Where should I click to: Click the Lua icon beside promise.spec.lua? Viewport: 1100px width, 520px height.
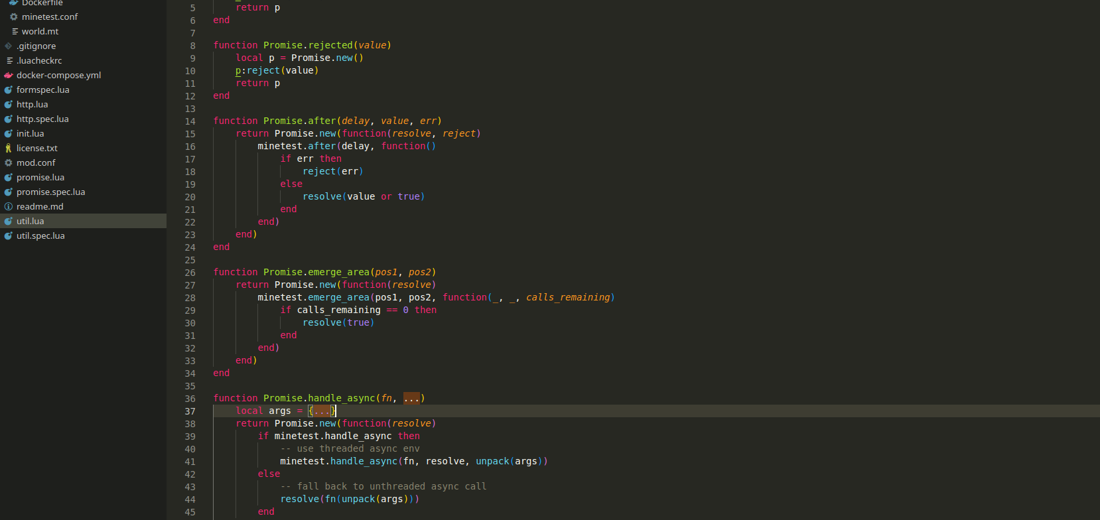9,192
